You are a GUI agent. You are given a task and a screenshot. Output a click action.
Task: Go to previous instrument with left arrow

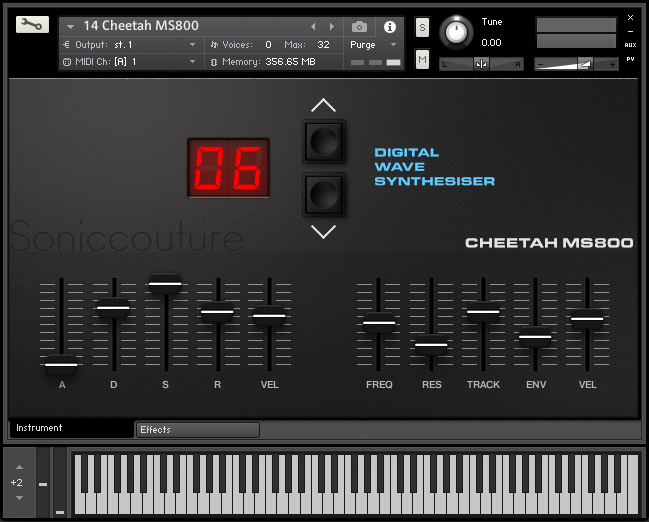tap(313, 26)
